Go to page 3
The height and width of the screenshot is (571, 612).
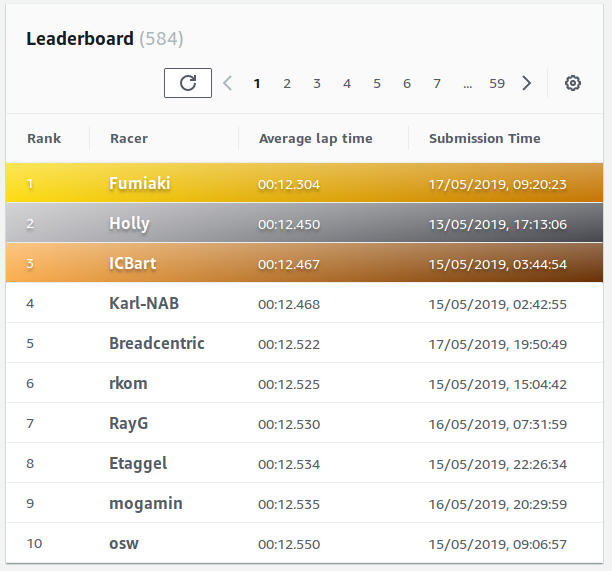tap(317, 84)
